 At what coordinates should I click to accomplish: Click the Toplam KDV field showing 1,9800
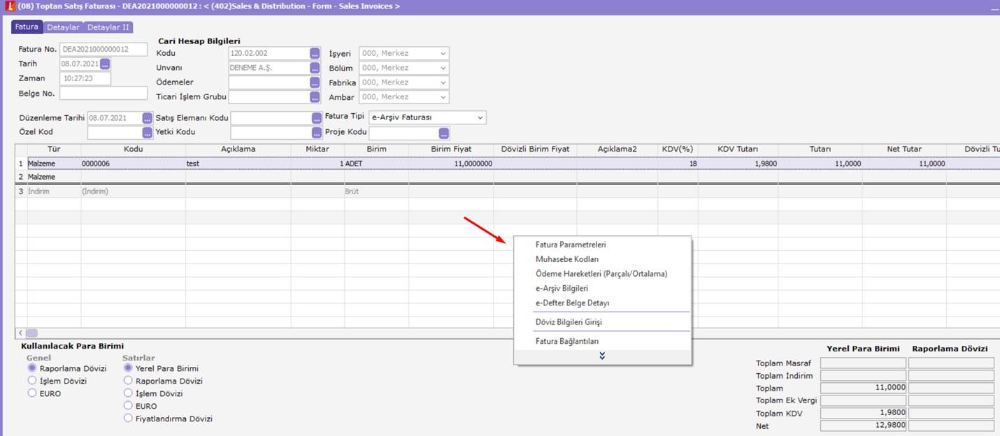(x=863, y=412)
